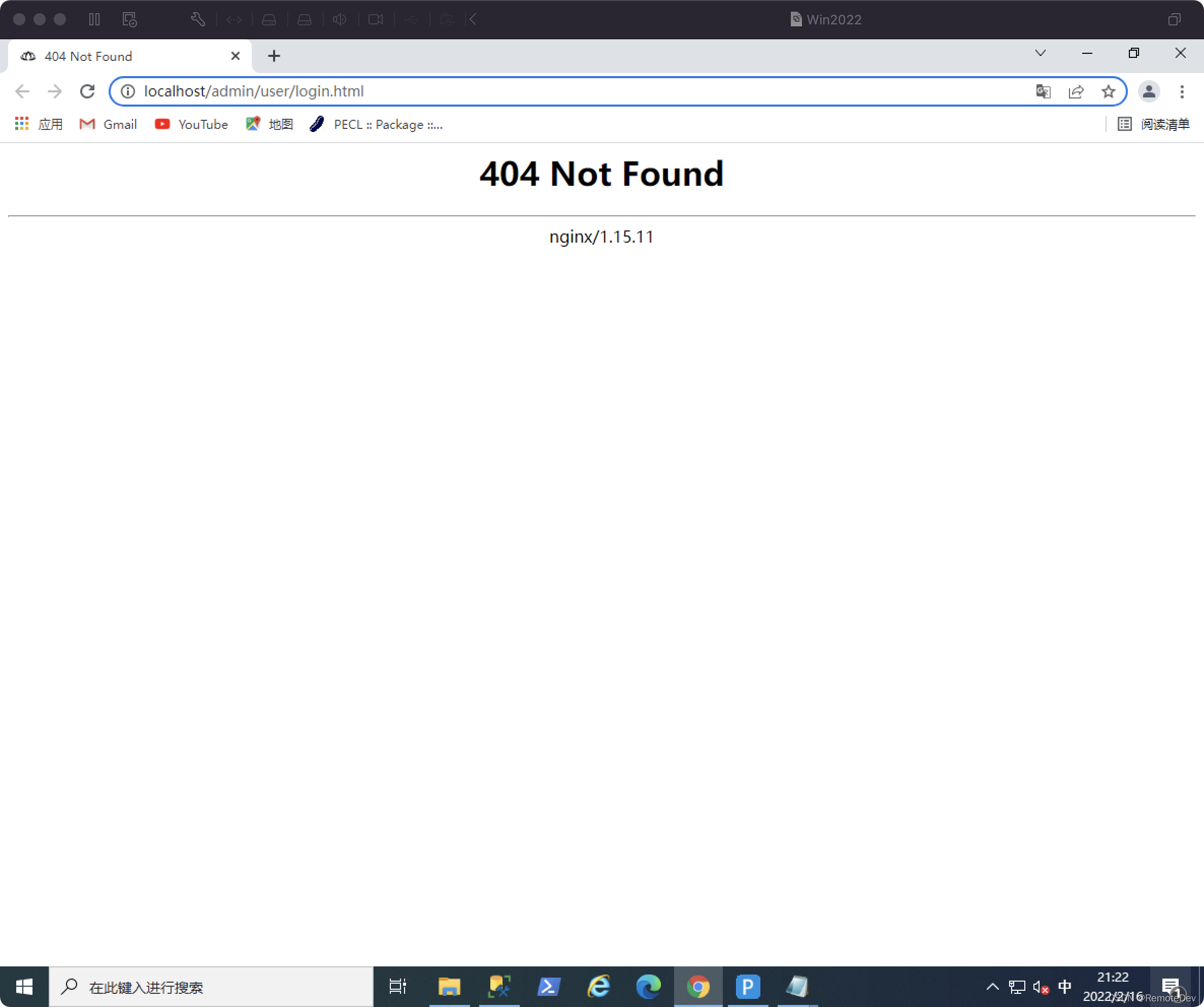The image size is (1204, 1007).
Task: Click the taskbar search box
Action: (211, 986)
